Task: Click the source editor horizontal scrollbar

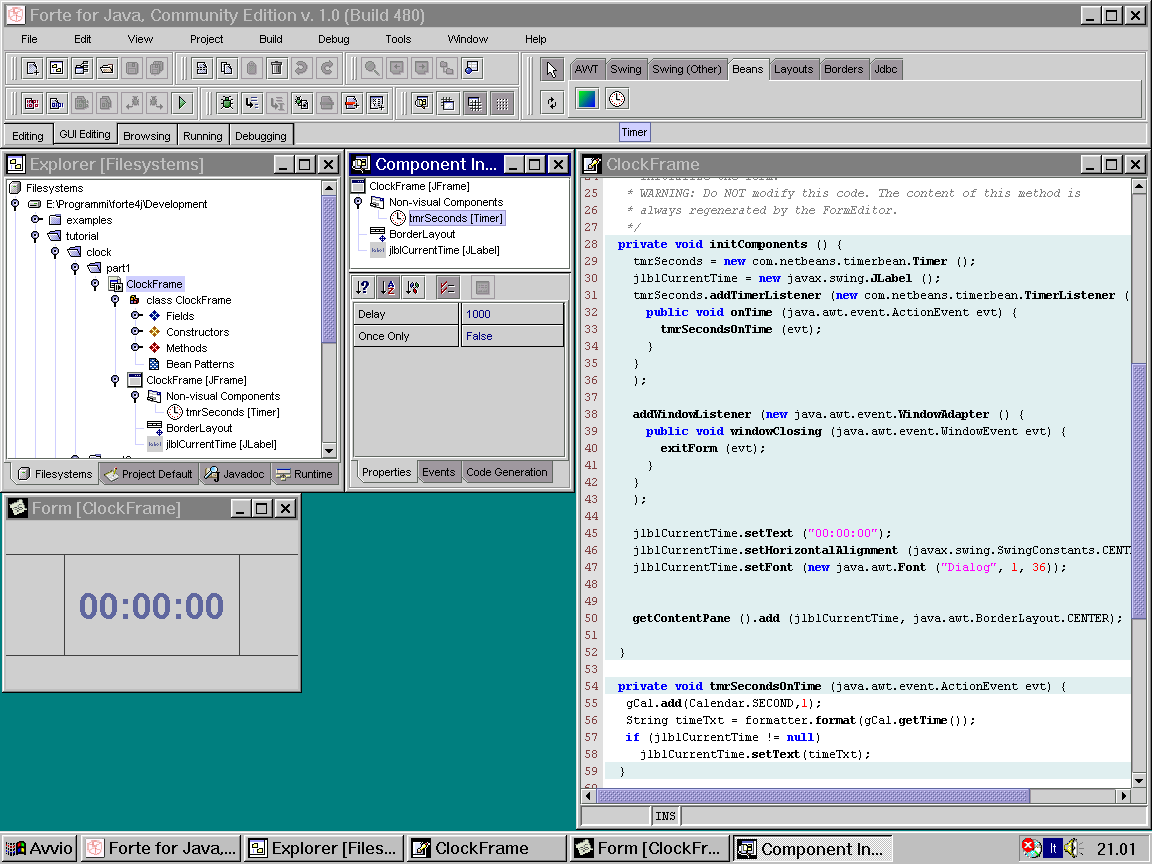Action: coord(812,796)
